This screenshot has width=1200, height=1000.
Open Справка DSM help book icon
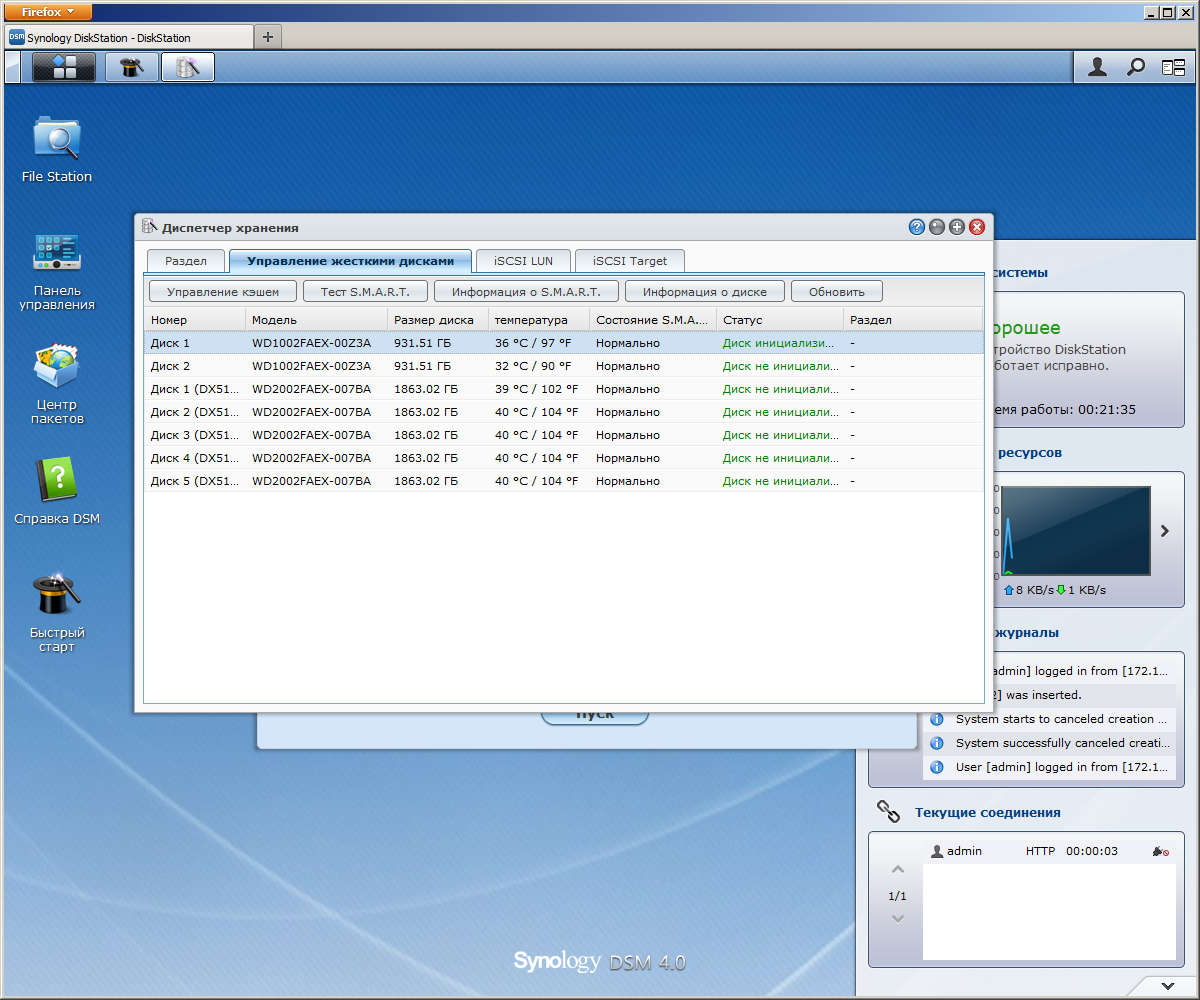click(x=57, y=481)
